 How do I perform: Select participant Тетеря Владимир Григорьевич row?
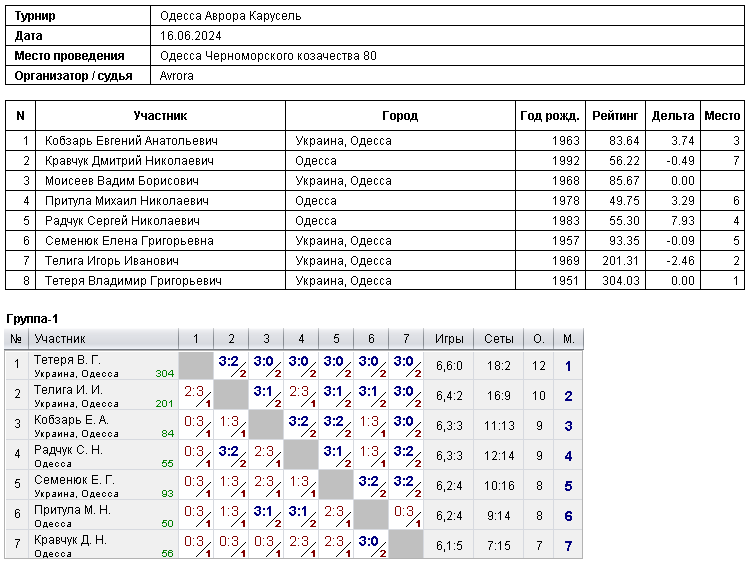375,281
